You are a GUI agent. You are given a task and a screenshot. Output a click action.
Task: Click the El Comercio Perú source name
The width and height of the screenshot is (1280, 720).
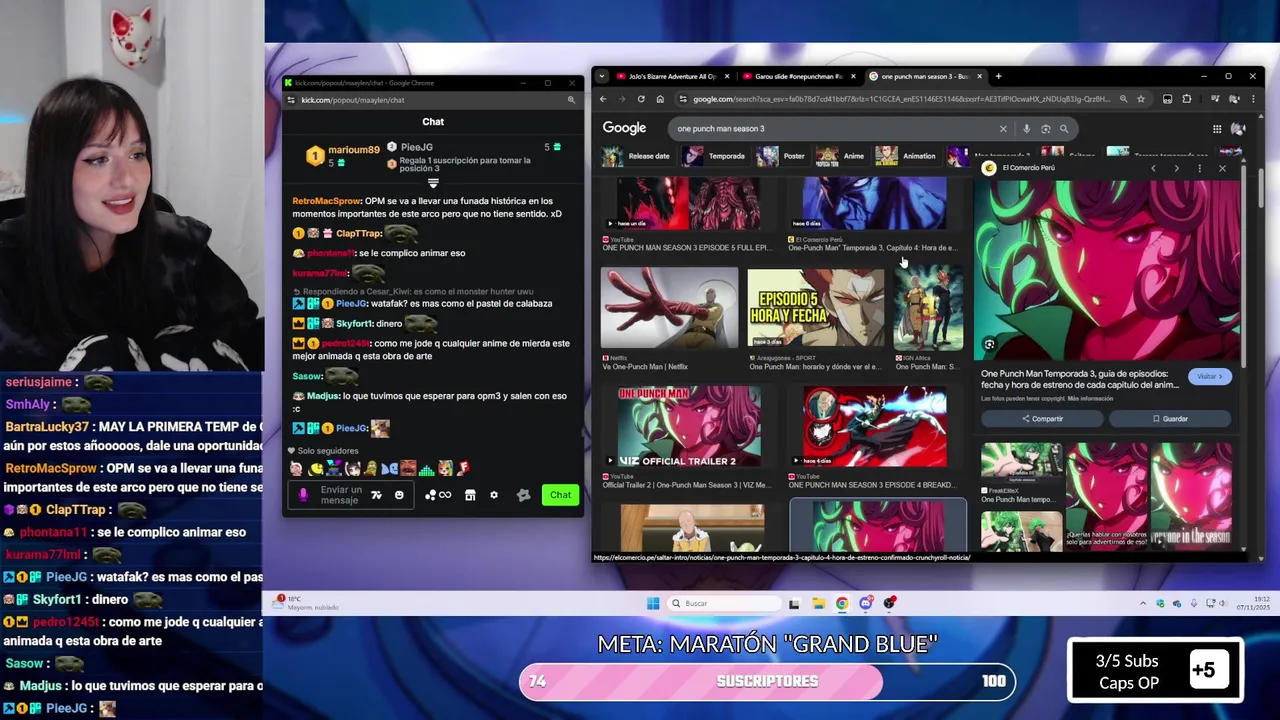coord(1028,168)
